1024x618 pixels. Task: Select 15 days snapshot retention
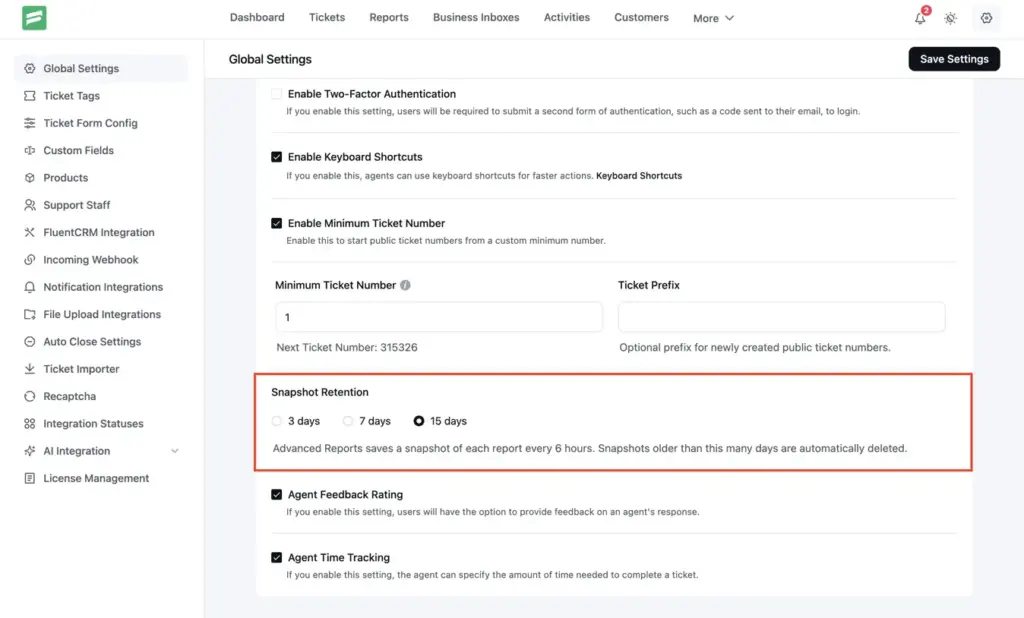click(x=419, y=421)
